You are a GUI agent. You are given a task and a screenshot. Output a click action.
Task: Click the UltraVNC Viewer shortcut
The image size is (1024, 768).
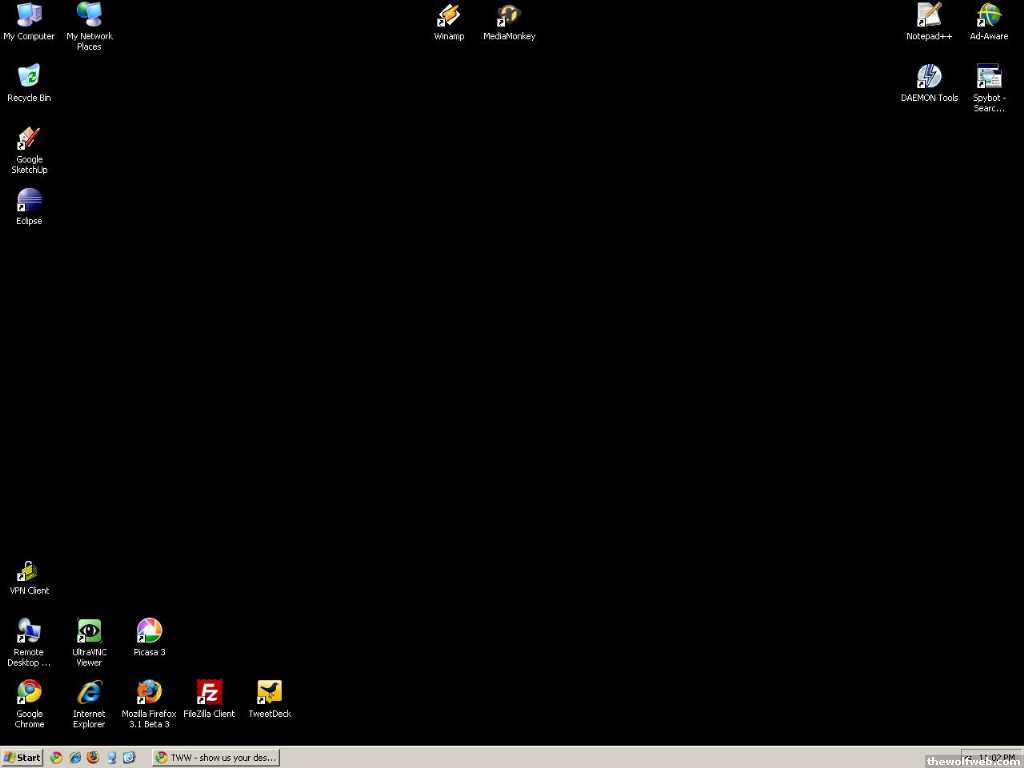[89, 632]
